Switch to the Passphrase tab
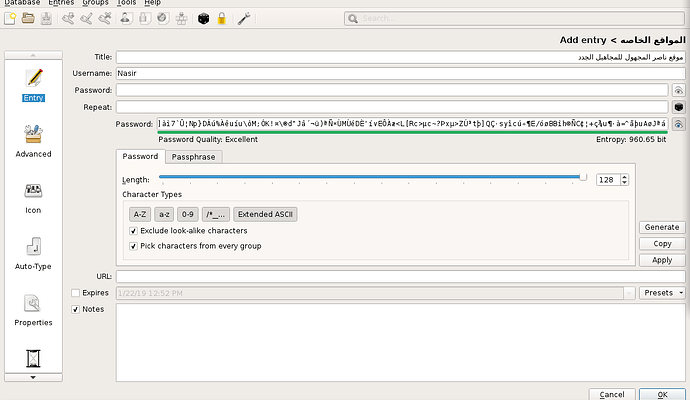The image size is (690, 400). tap(193, 157)
